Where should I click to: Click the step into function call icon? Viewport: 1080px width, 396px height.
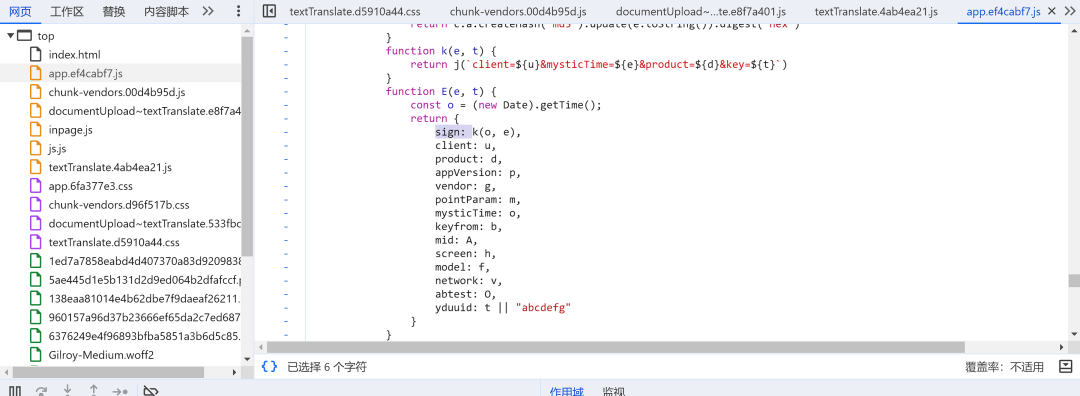pos(68,390)
